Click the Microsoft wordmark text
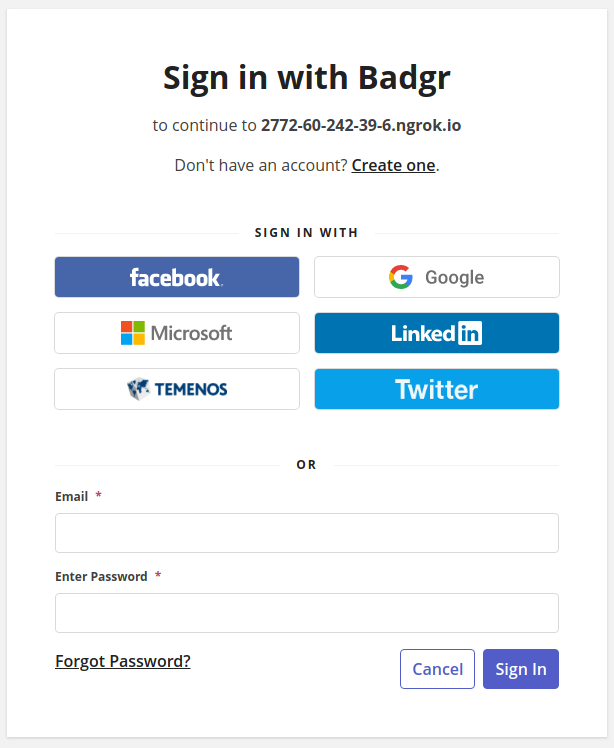 click(191, 333)
